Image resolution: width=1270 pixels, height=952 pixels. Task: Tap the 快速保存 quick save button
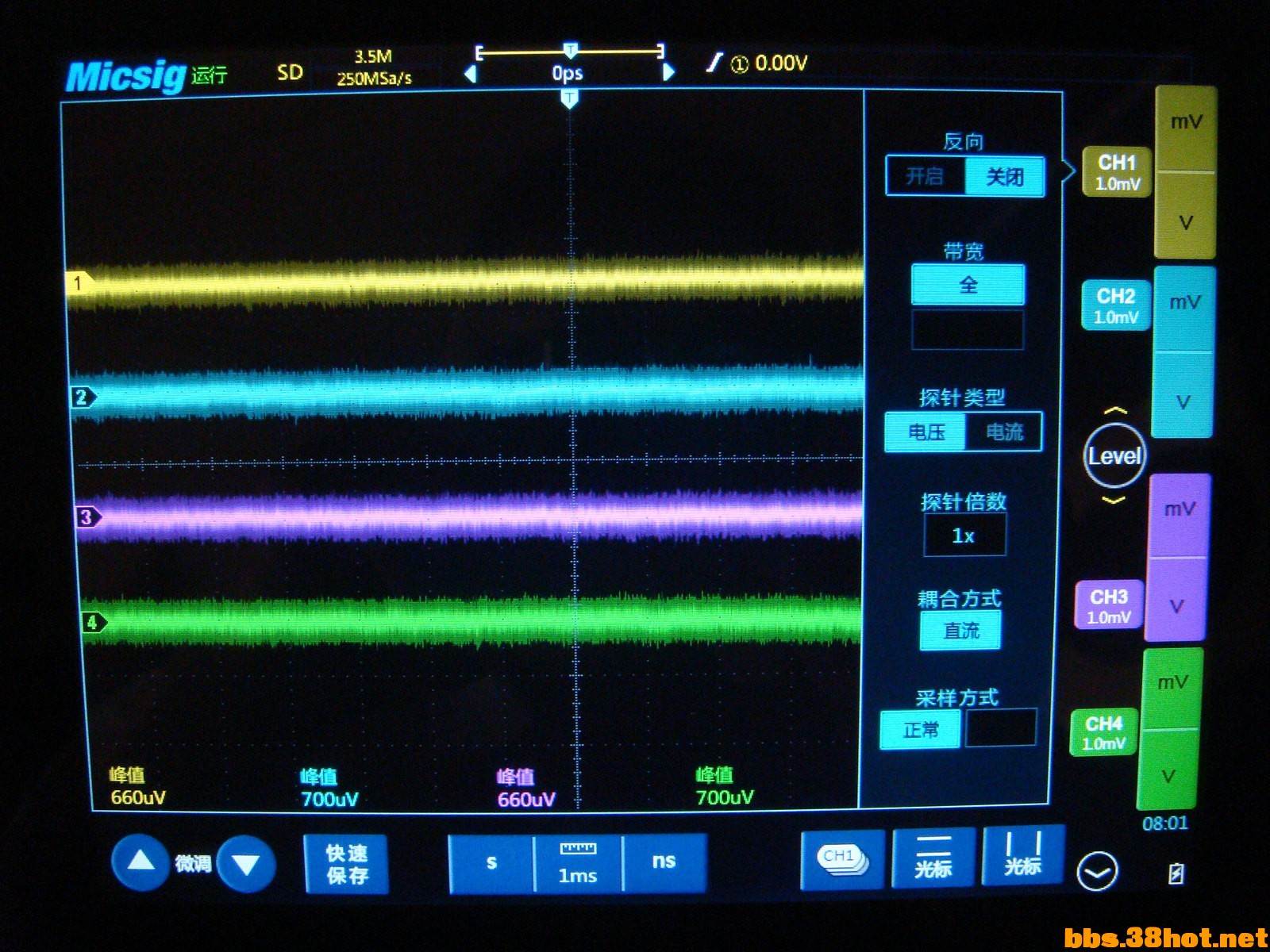346,864
